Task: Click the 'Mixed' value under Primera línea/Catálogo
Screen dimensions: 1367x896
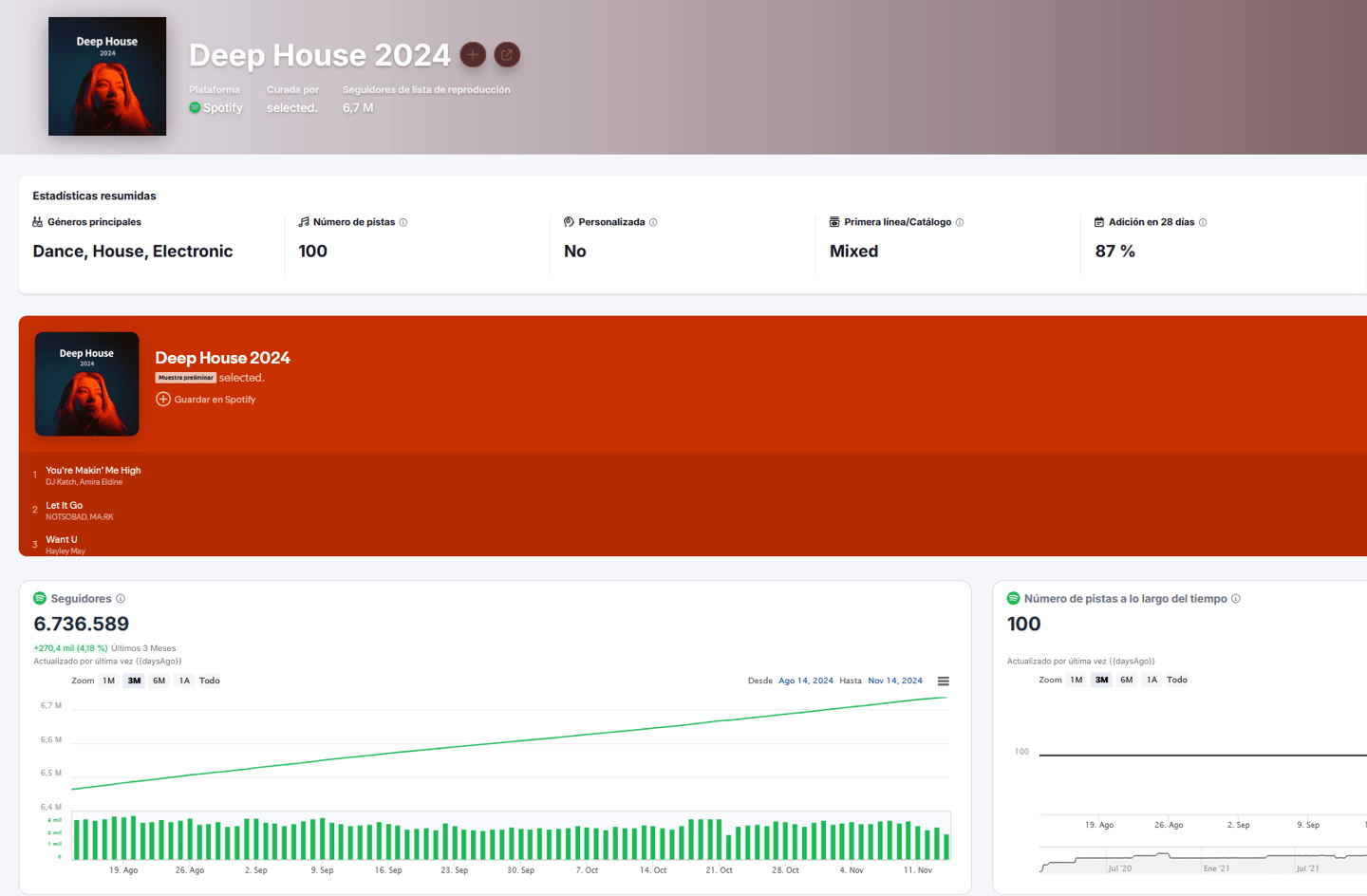Action: click(x=854, y=251)
